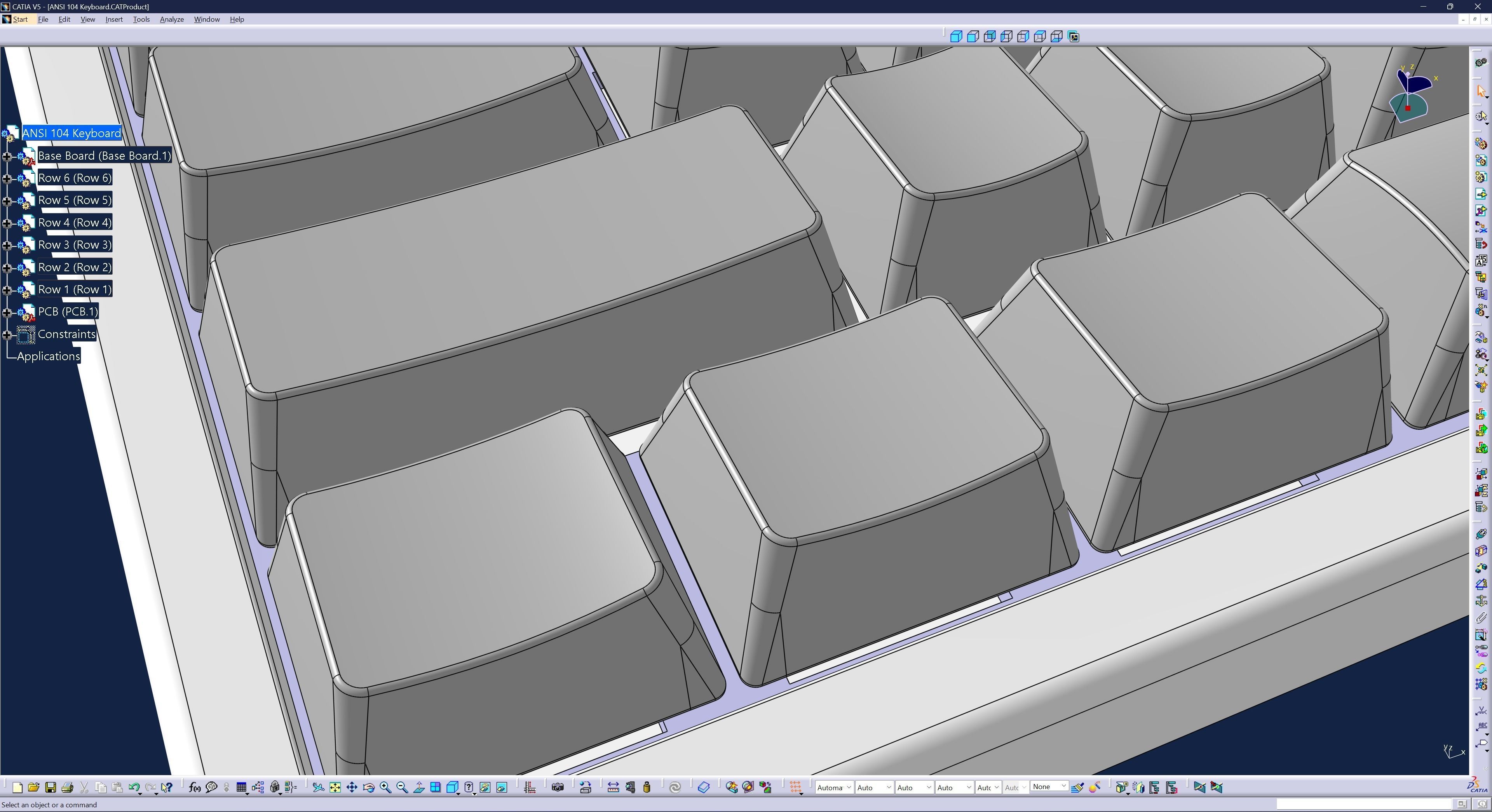The height and width of the screenshot is (812, 1492).
Task: Open the second Auto graphic-properties dropdown
Action: pos(914,788)
